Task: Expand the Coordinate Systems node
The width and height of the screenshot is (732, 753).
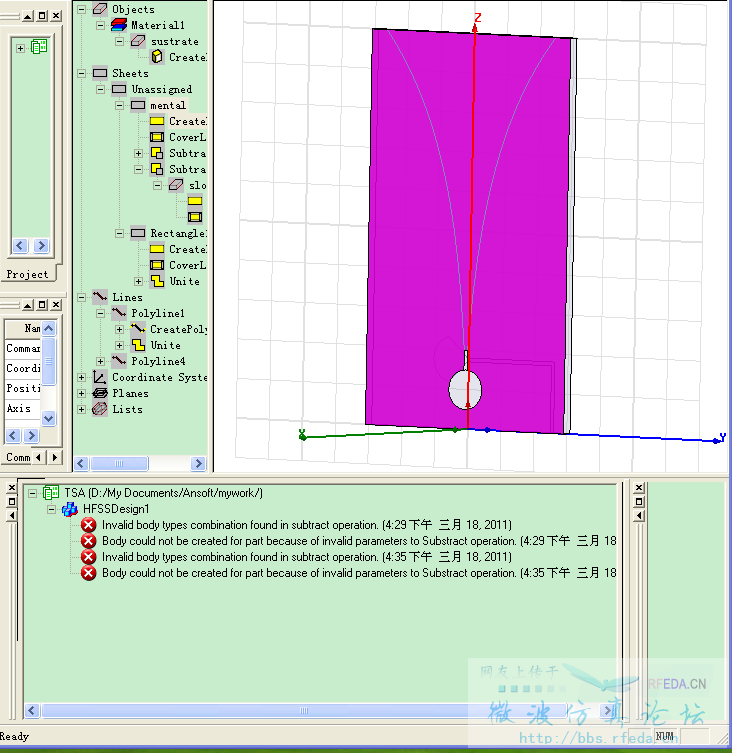Action: tap(82, 377)
